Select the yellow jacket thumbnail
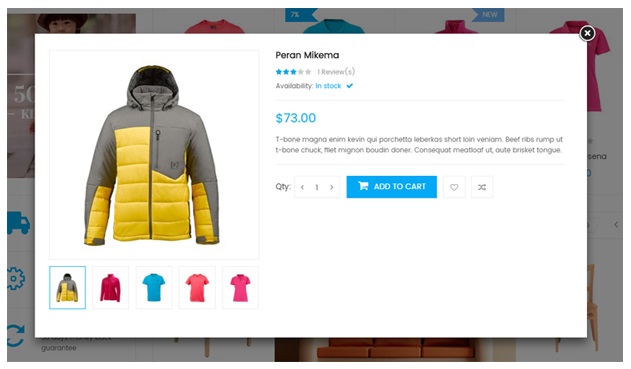 coord(68,288)
